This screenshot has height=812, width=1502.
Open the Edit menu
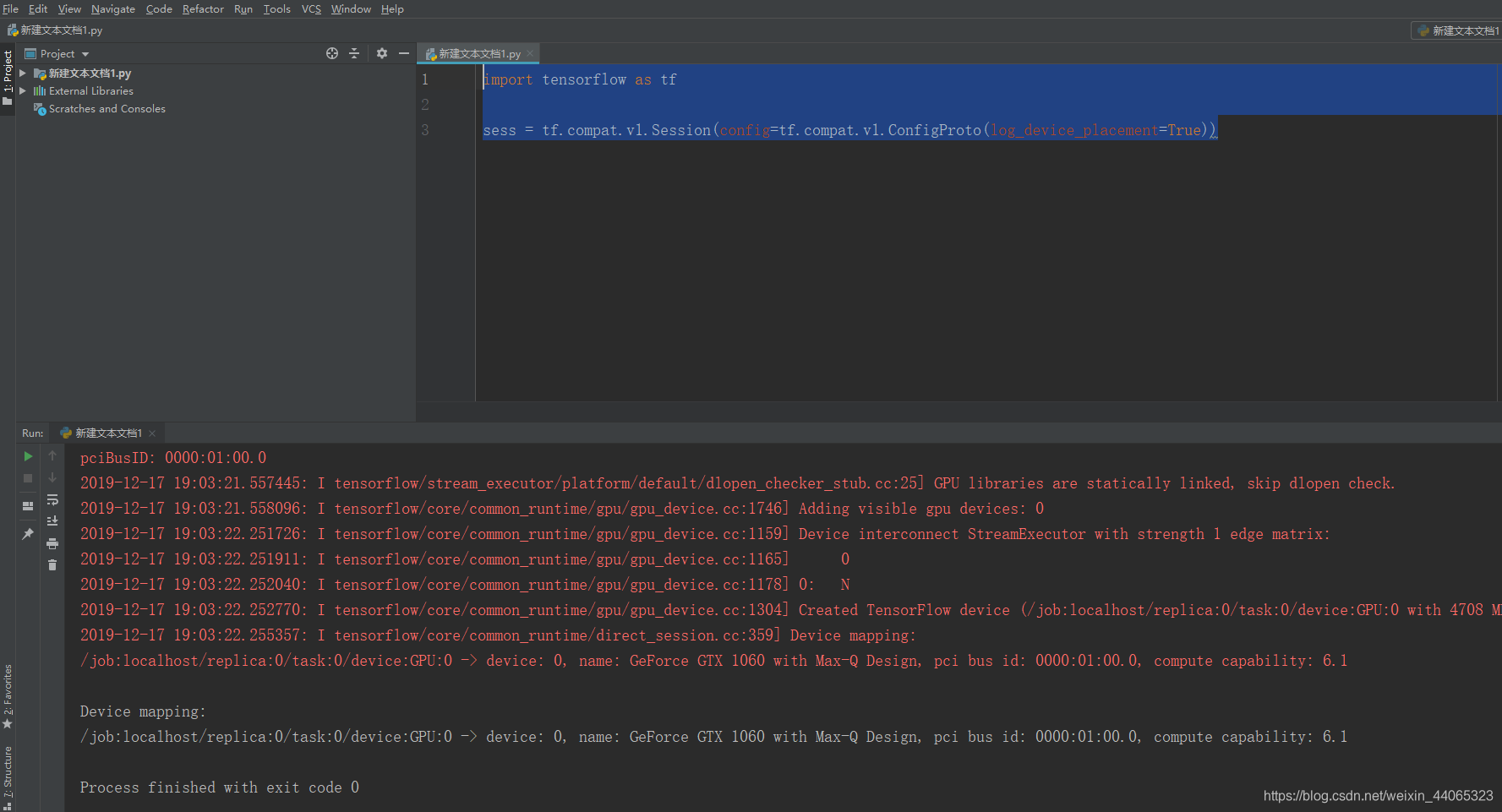coord(38,8)
